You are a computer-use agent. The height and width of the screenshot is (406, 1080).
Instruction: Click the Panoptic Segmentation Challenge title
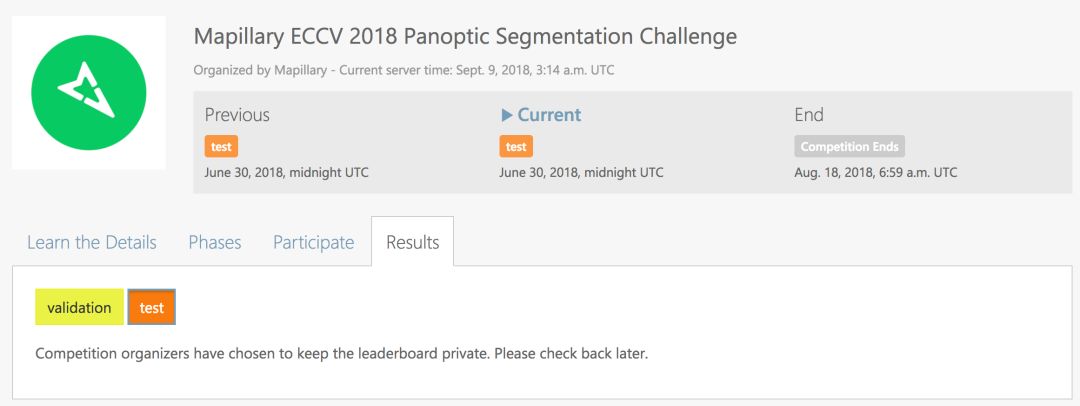coord(465,37)
